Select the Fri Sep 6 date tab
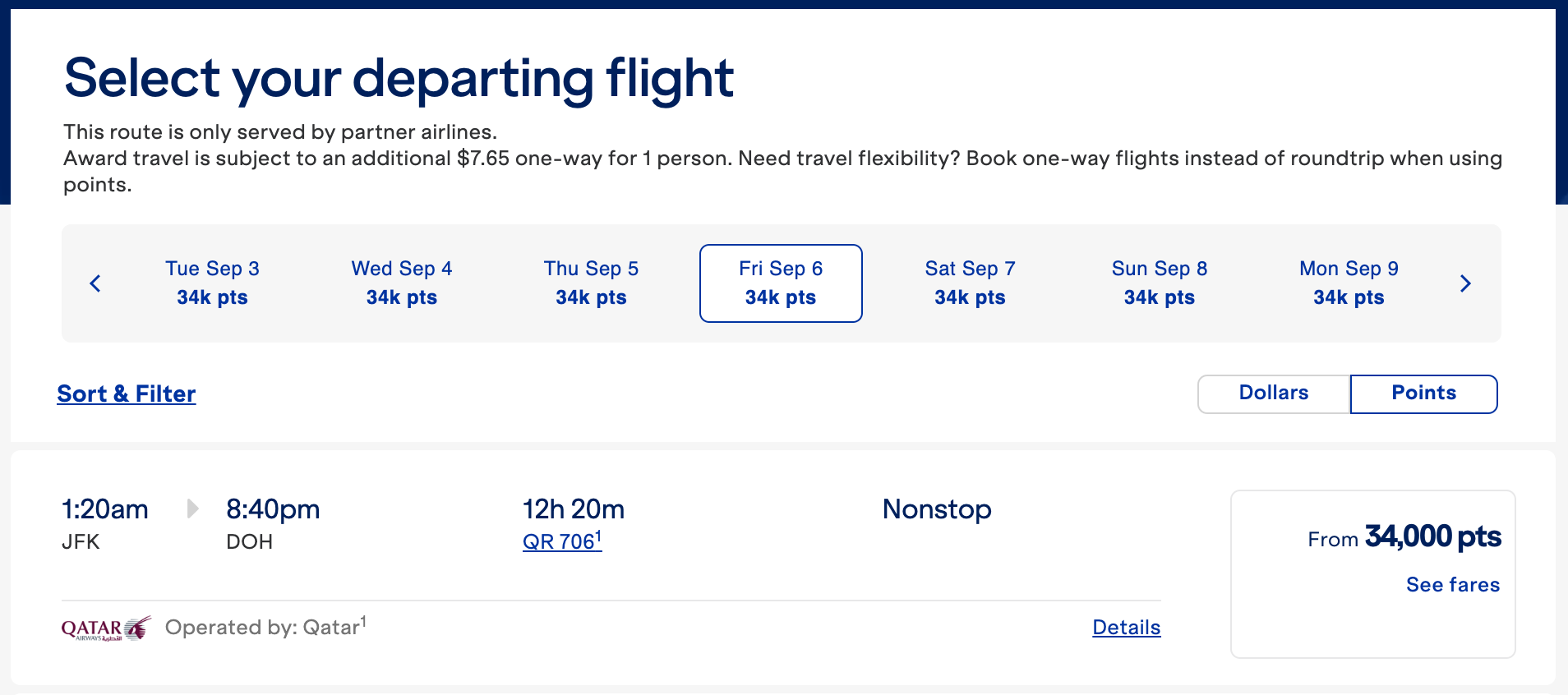Screen dimensions: 1568x695 pos(781,283)
